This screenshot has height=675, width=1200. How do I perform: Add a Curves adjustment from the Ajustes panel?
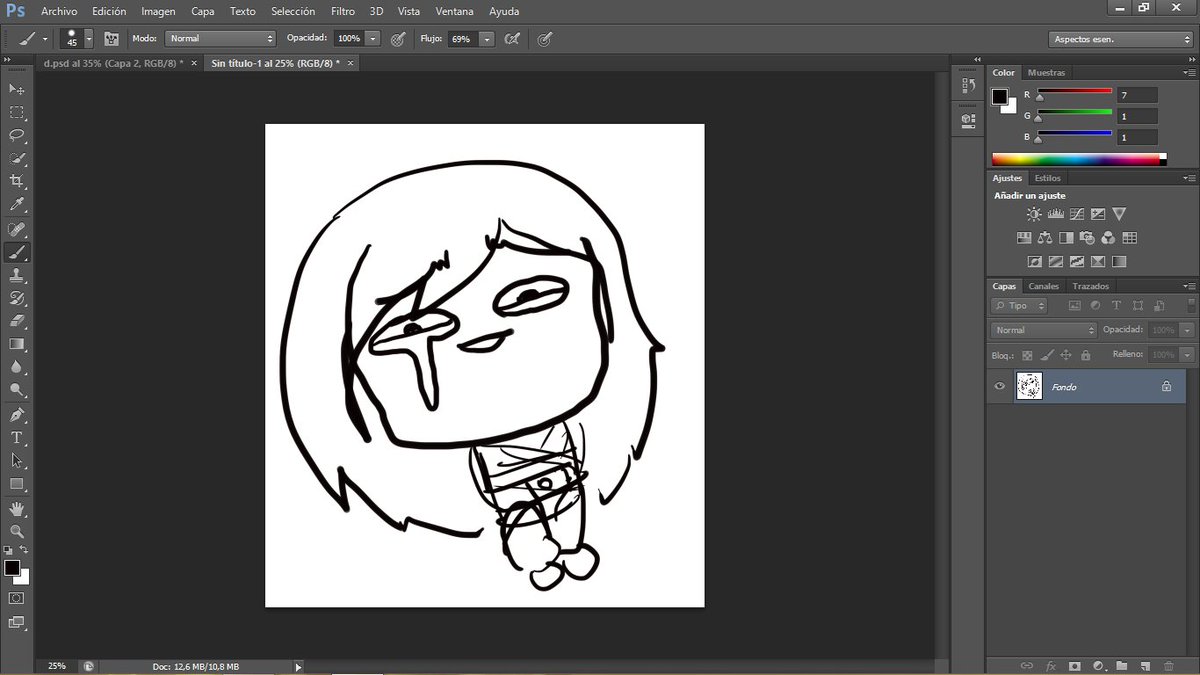[1077, 213]
